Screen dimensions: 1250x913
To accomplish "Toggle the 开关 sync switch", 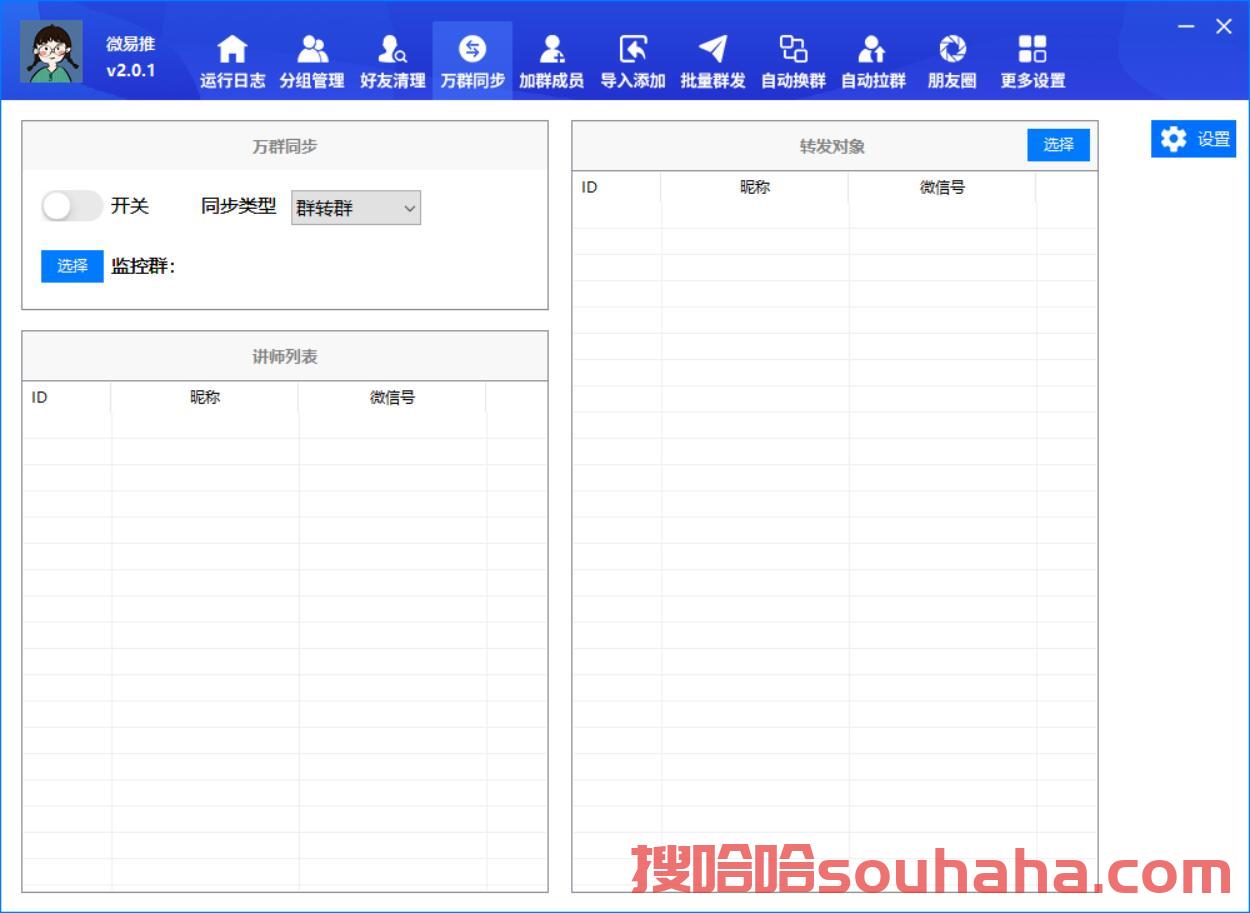I will tap(71, 206).
